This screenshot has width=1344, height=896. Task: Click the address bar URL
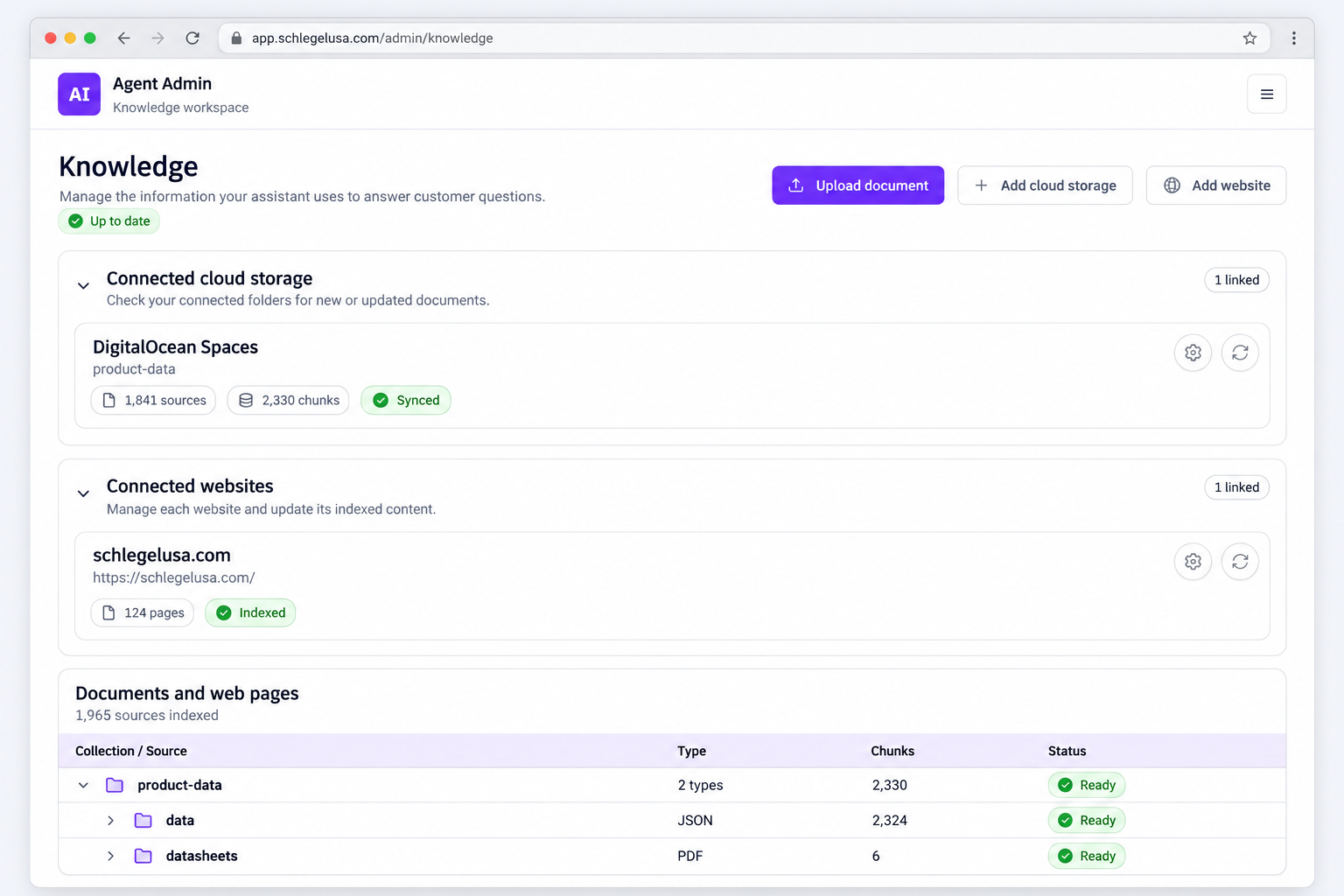click(x=372, y=38)
